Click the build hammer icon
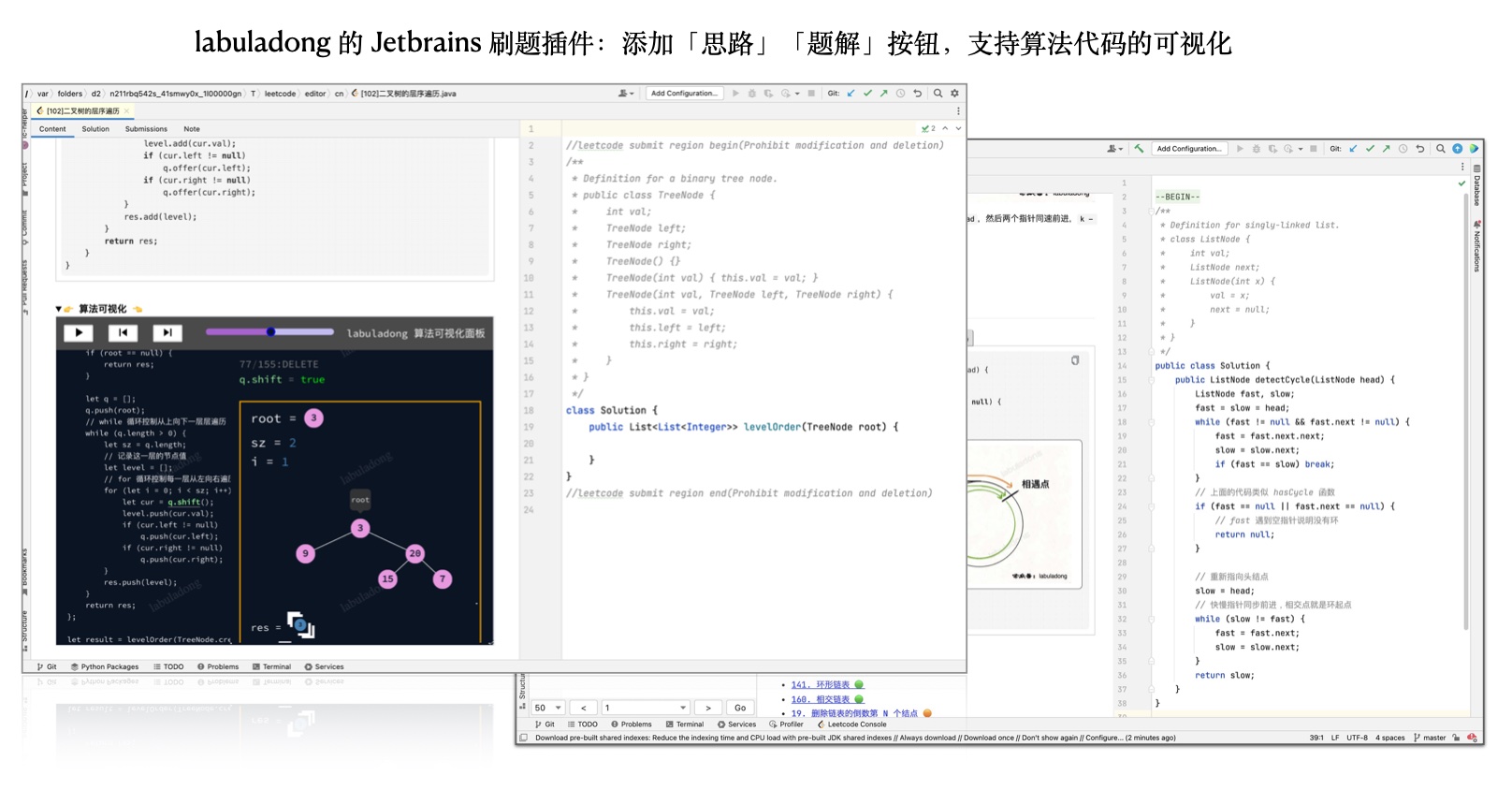Screen dimensions: 1512x790 pyautogui.click(x=1139, y=149)
